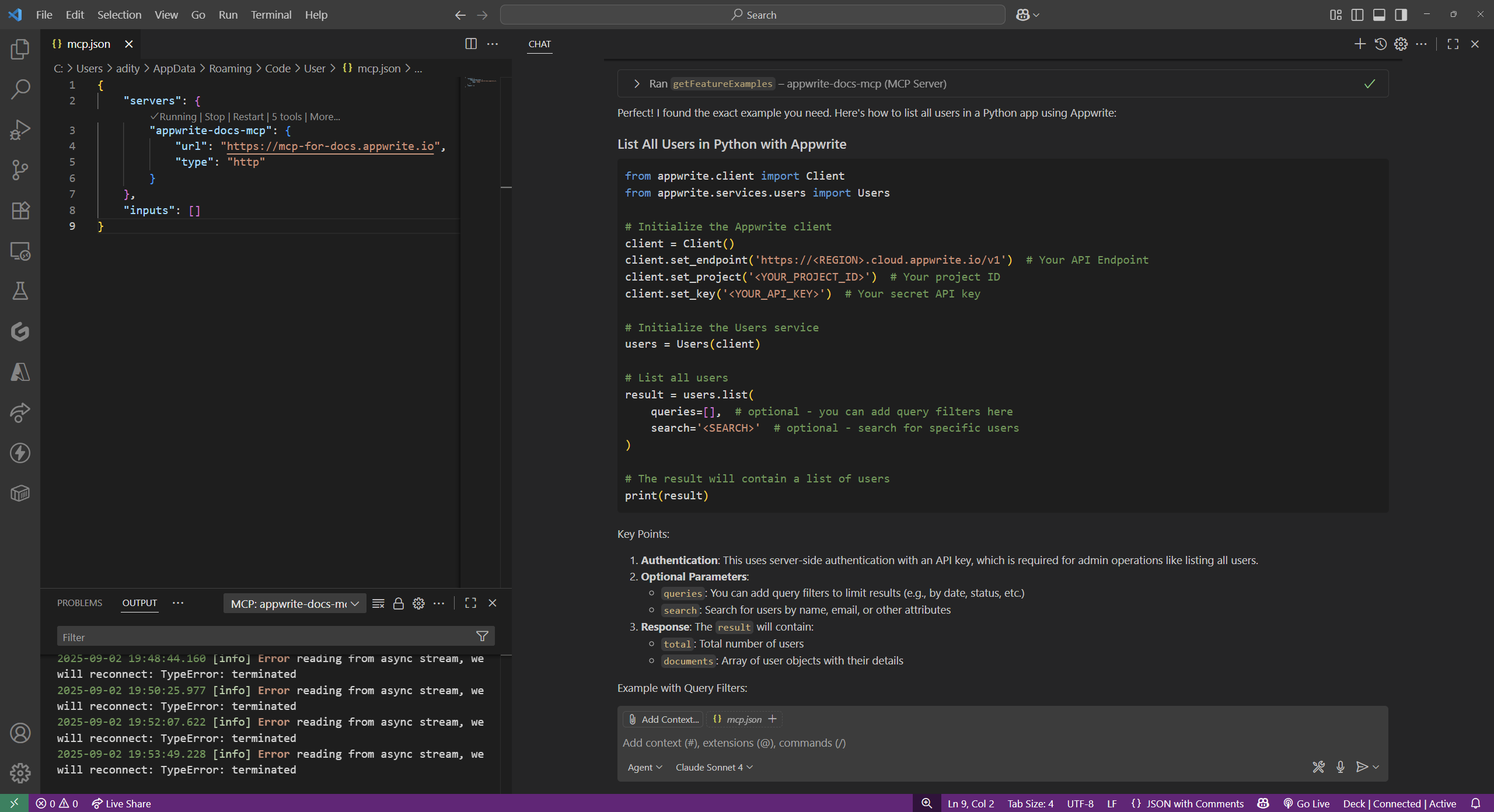1494x812 pixels.
Task: Open the Help menu
Action: click(316, 15)
